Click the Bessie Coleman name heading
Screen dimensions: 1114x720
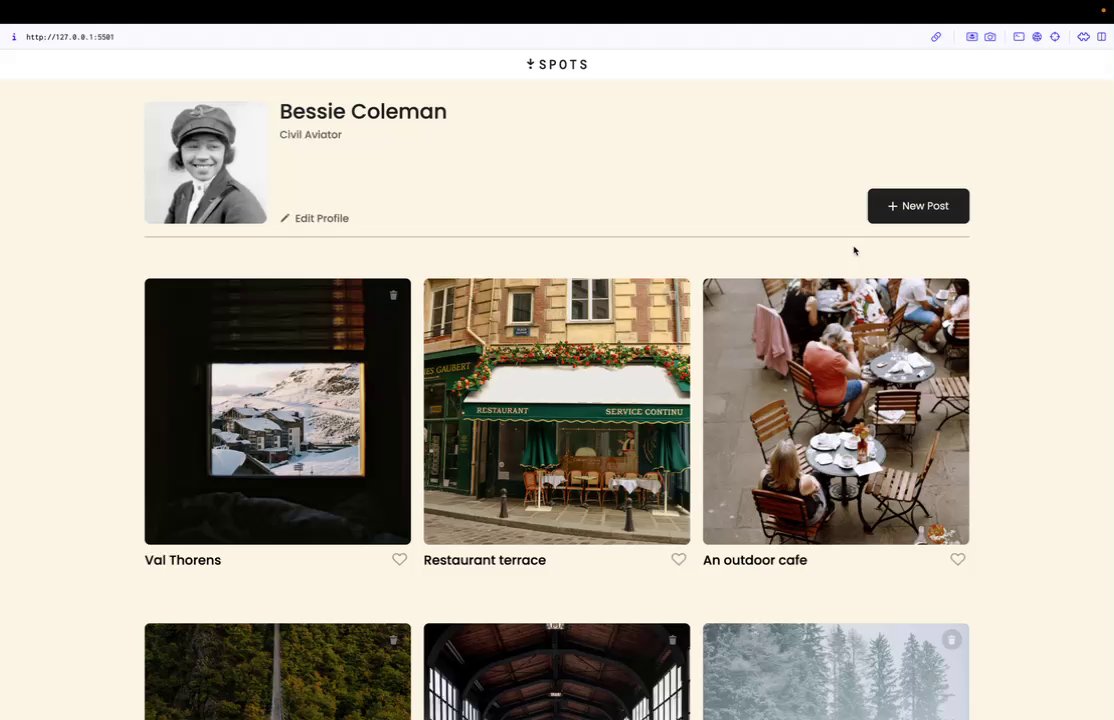pyautogui.click(x=363, y=112)
